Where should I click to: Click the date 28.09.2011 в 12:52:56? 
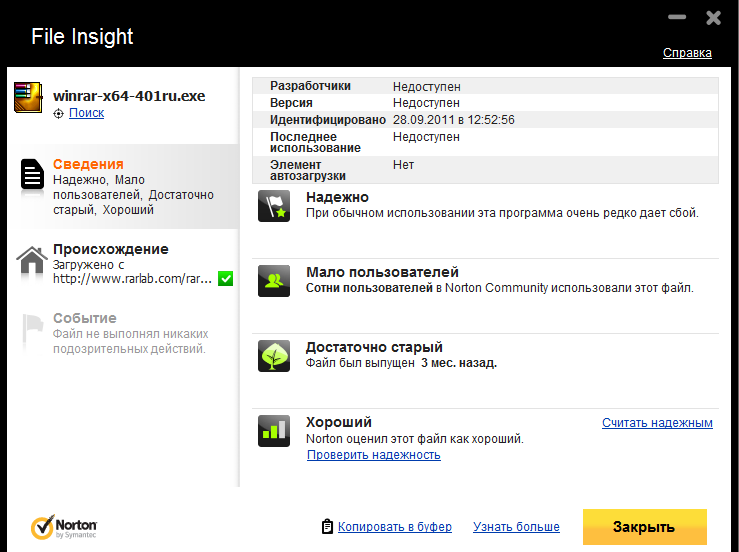tap(454, 120)
